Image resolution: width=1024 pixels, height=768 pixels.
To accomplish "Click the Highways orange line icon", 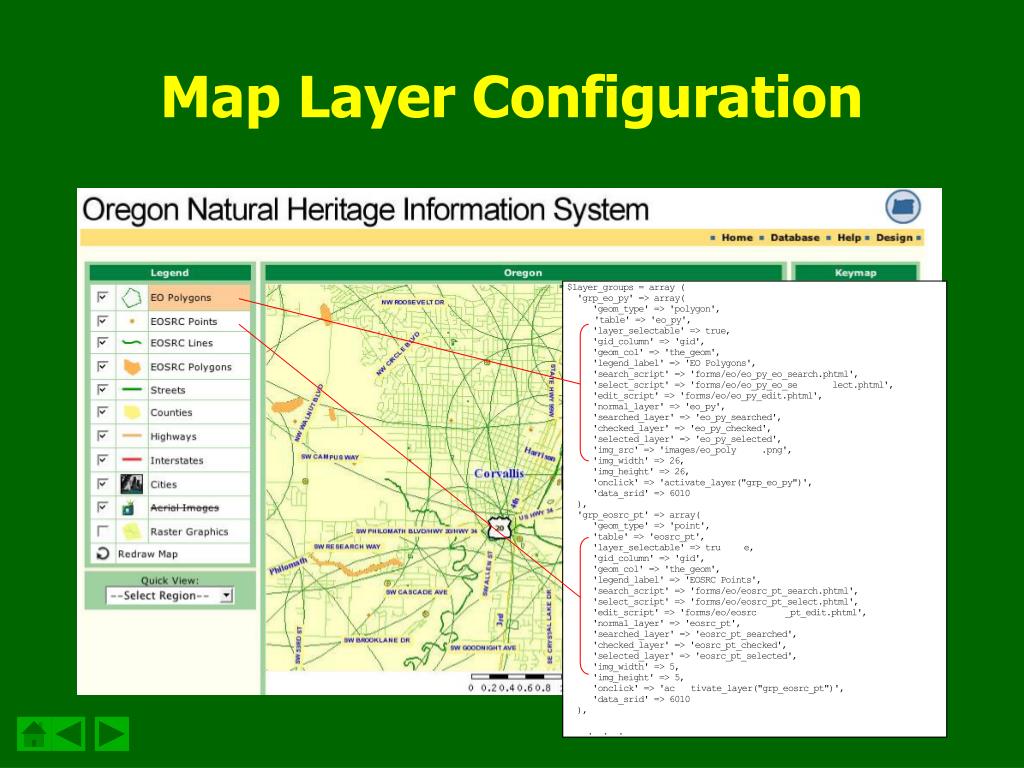I will coord(132,436).
